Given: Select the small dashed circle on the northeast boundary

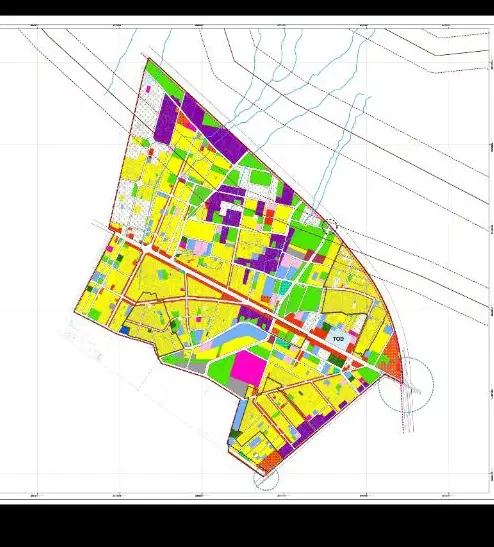Looking at the screenshot, I should pos(330,225).
